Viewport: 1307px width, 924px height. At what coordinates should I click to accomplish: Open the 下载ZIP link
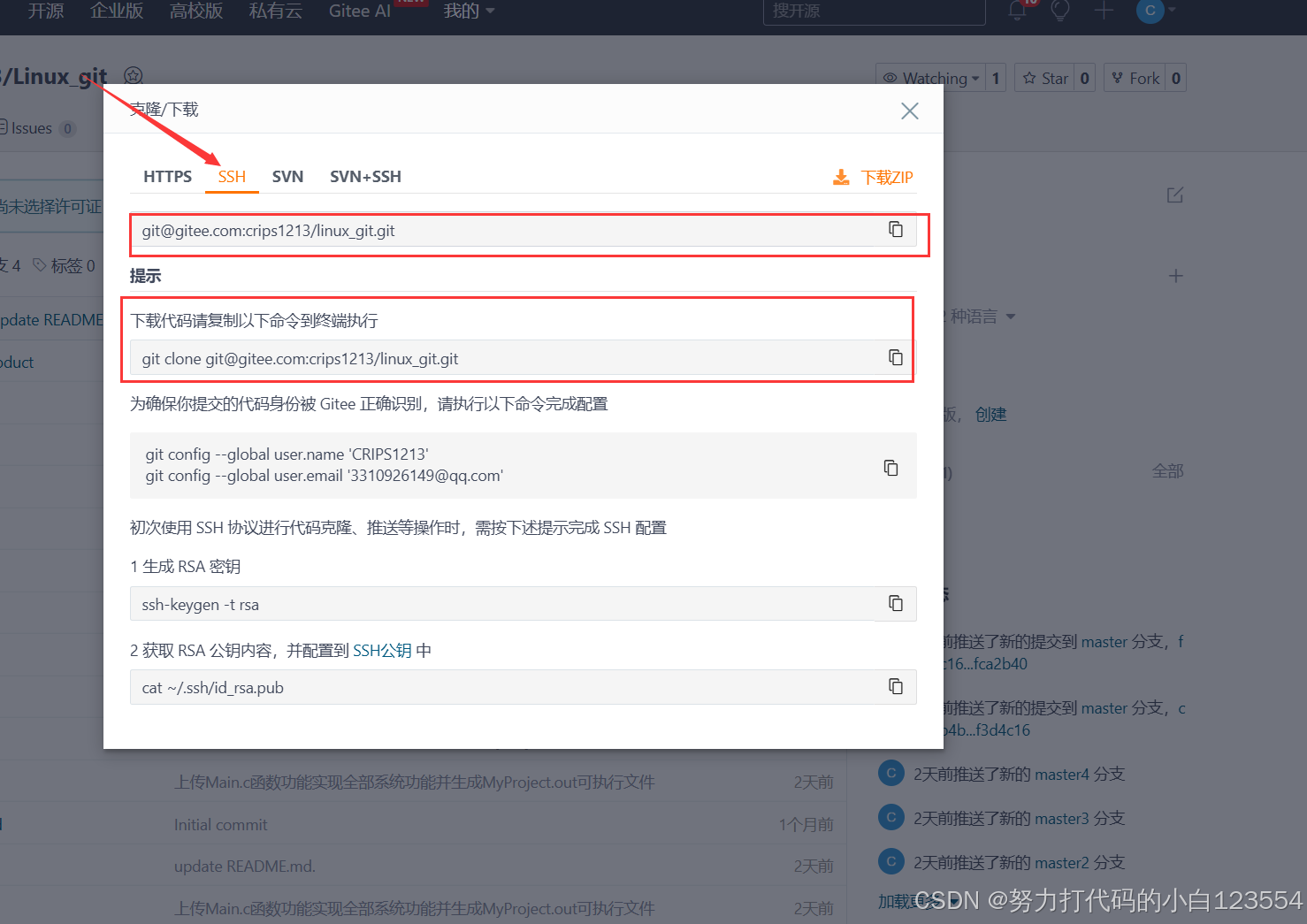887,178
